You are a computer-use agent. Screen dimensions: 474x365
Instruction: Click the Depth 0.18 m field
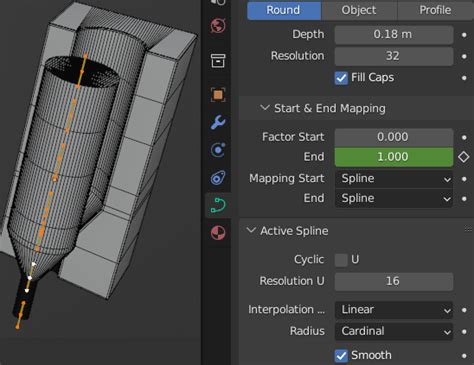pos(394,34)
